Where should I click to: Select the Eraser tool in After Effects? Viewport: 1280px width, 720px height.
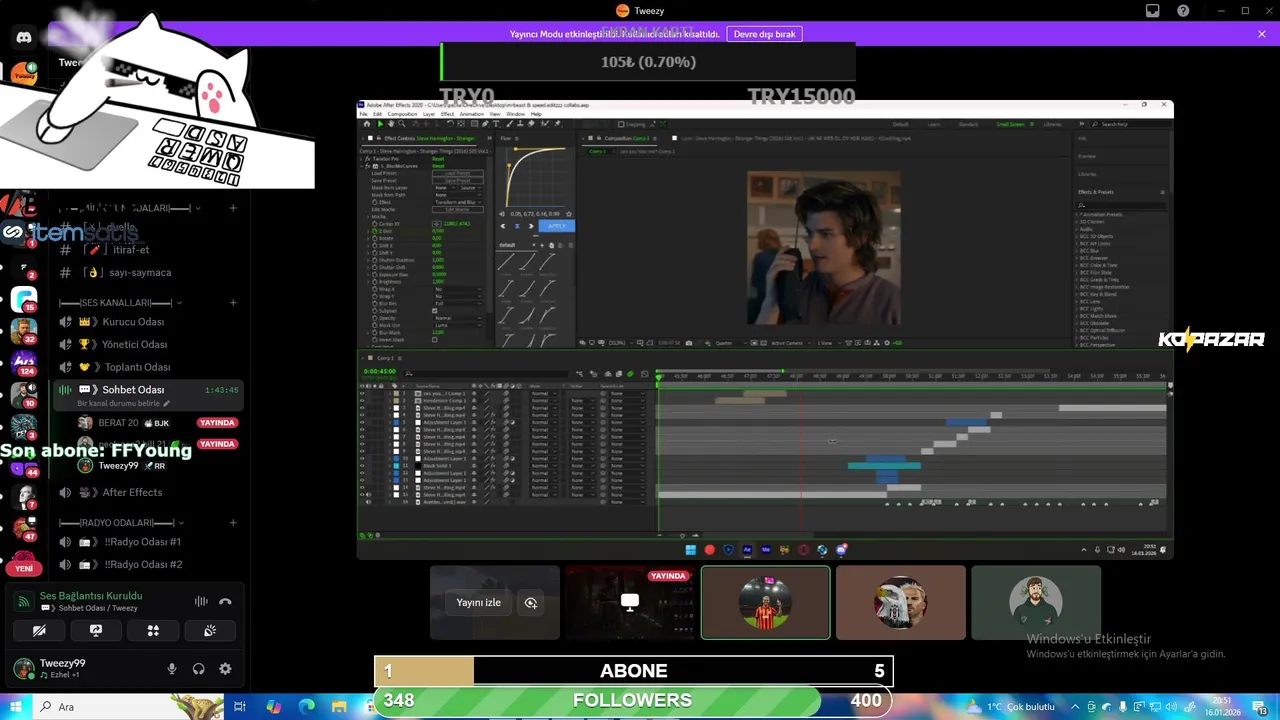coord(531,124)
